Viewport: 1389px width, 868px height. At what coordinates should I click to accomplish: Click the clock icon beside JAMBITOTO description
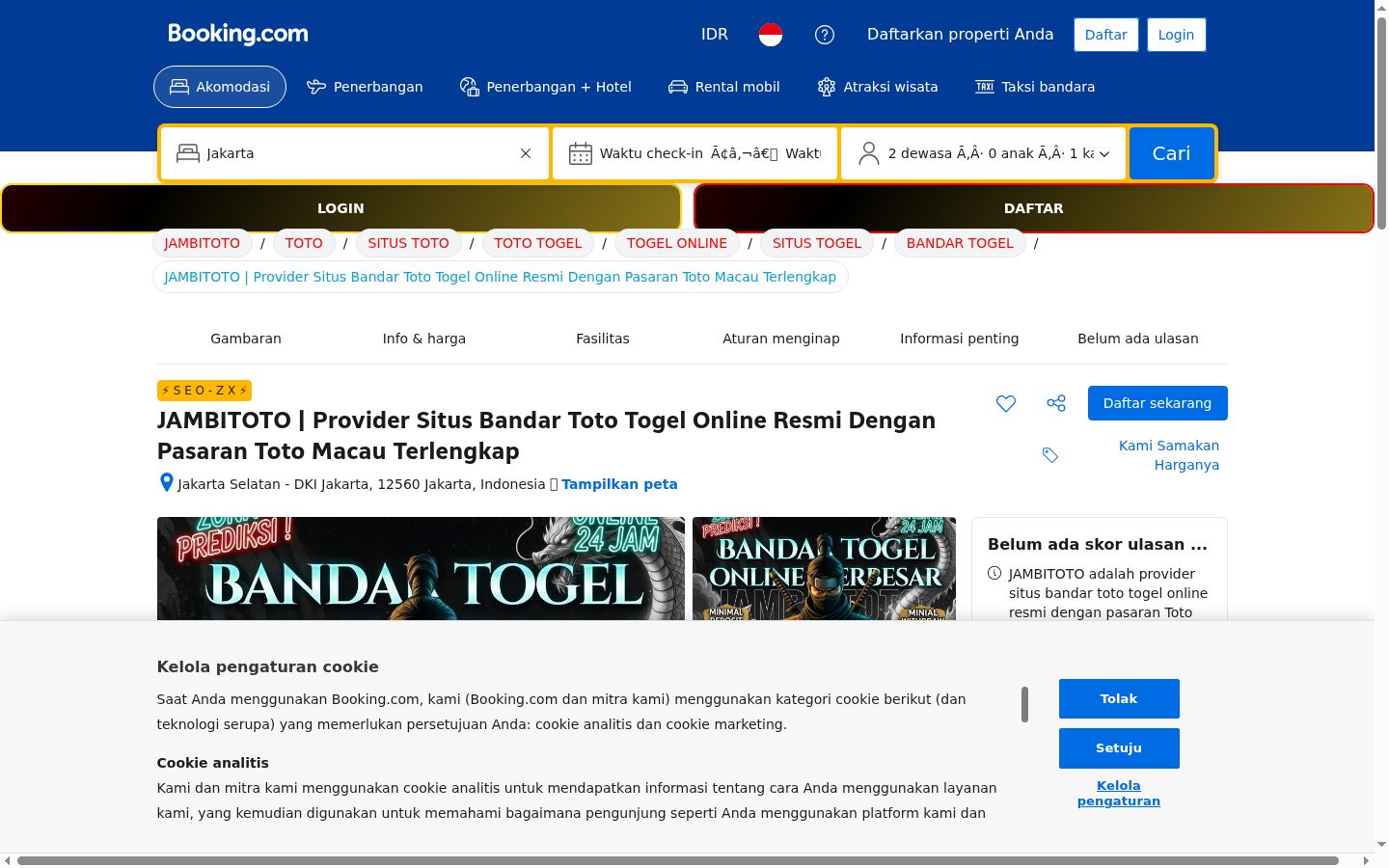point(994,573)
